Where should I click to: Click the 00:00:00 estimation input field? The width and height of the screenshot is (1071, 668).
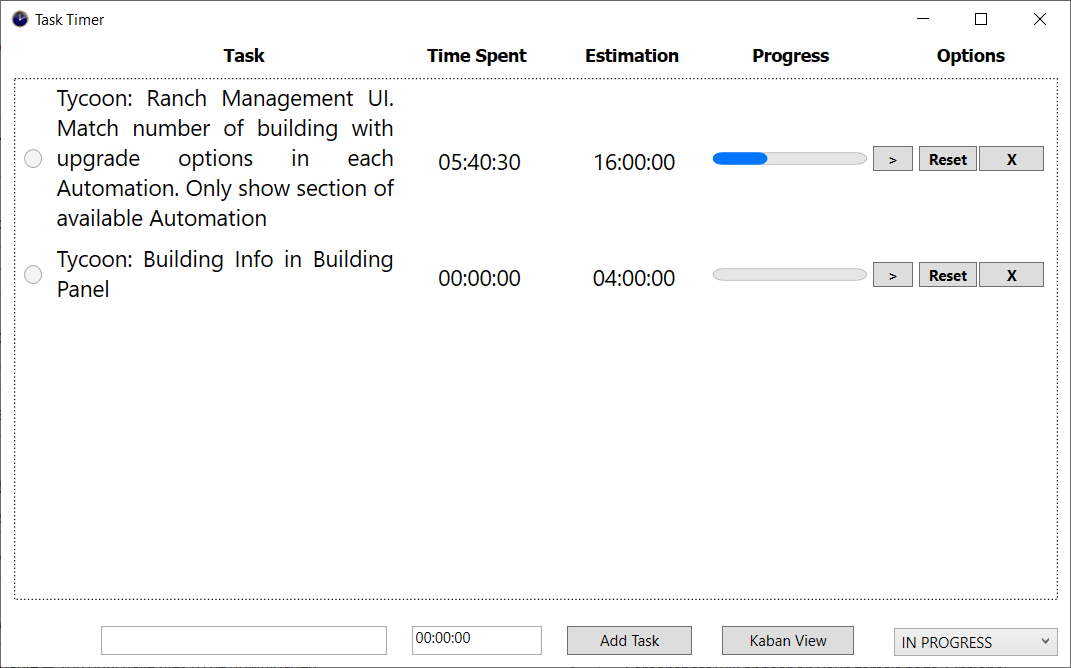(x=476, y=640)
